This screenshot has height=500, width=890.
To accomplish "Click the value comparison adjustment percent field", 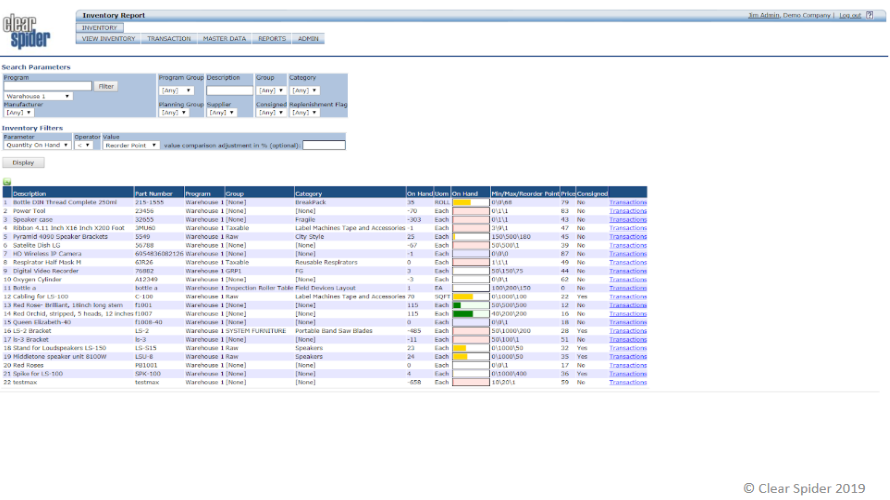I will (317, 145).
